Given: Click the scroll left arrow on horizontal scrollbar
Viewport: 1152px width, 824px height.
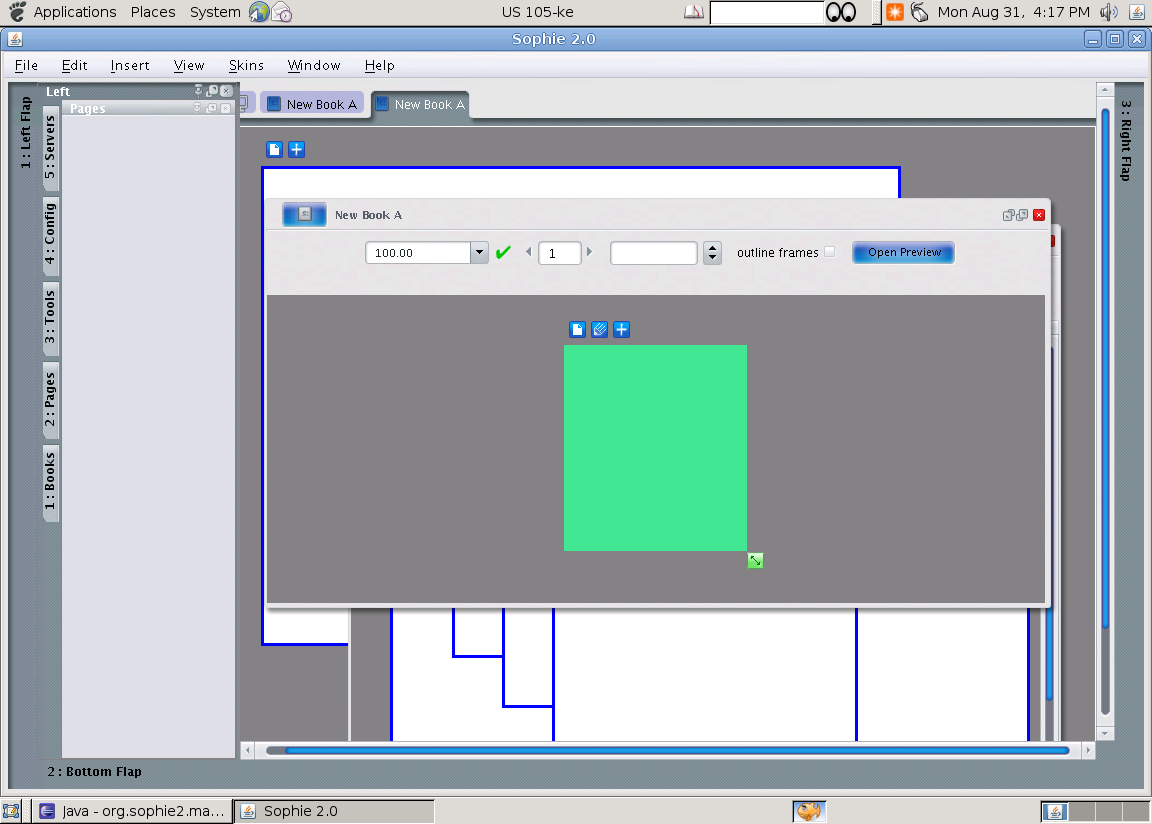Looking at the screenshot, I should point(248,750).
